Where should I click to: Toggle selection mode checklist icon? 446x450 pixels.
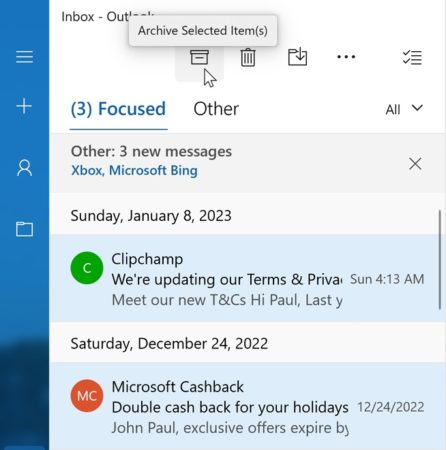click(x=412, y=57)
